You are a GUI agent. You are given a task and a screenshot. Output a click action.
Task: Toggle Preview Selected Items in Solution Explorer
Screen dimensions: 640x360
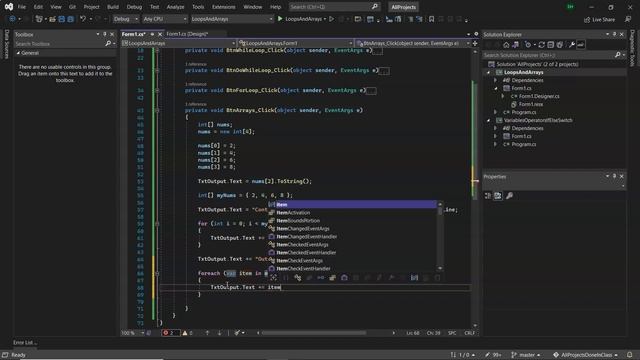[580, 45]
